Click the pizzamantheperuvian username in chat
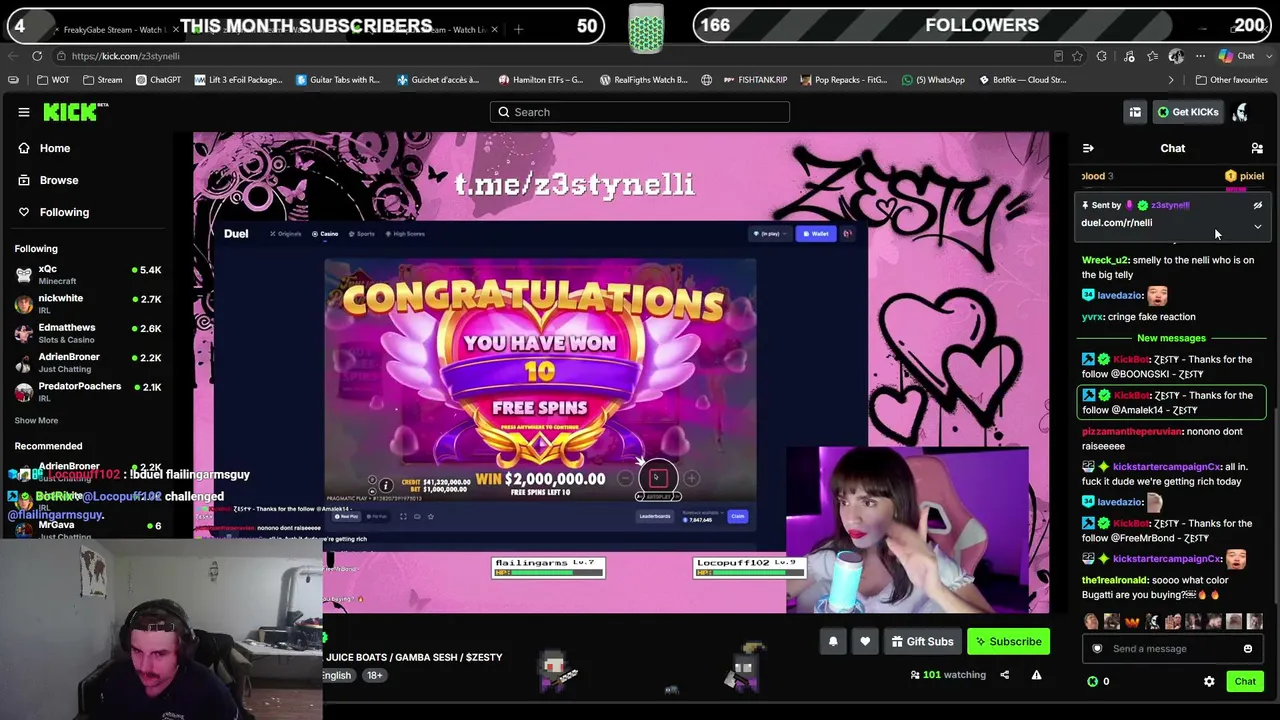Viewport: 1280px width, 720px height. tap(1132, 431)
